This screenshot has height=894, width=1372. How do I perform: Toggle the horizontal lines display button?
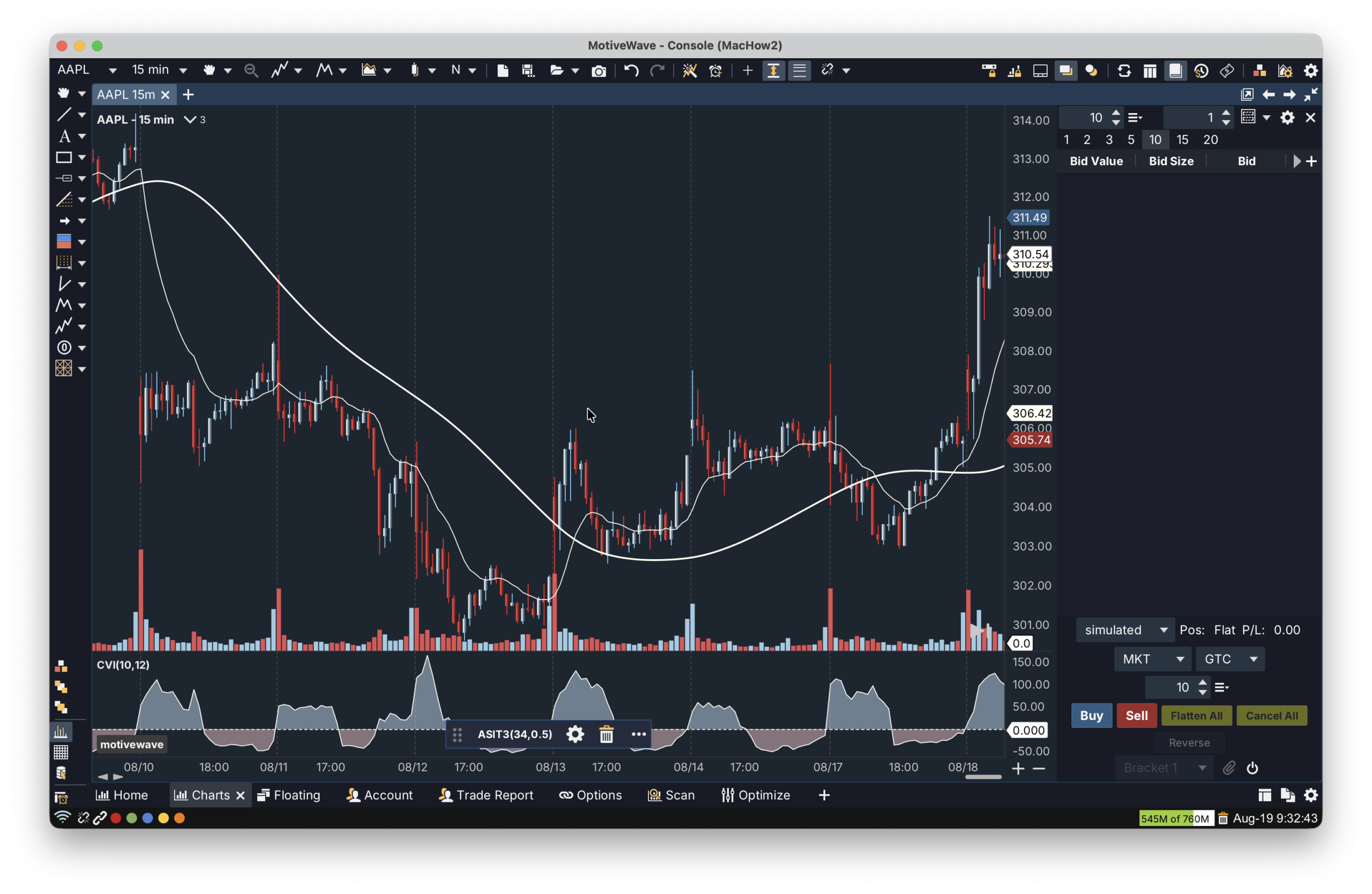pyautogui.click(x=800, y=70)
